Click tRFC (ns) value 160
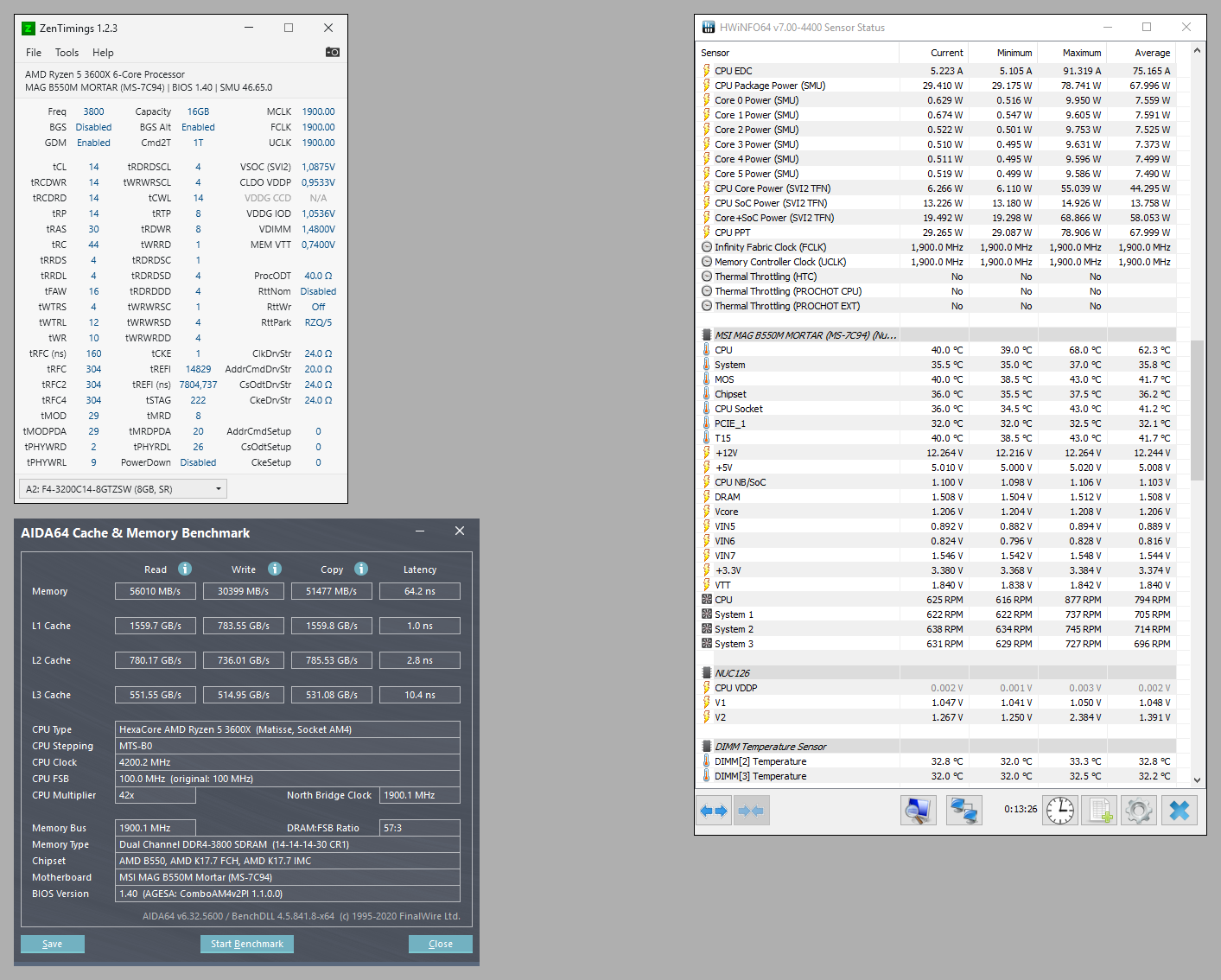 click(x=93, y=353)
